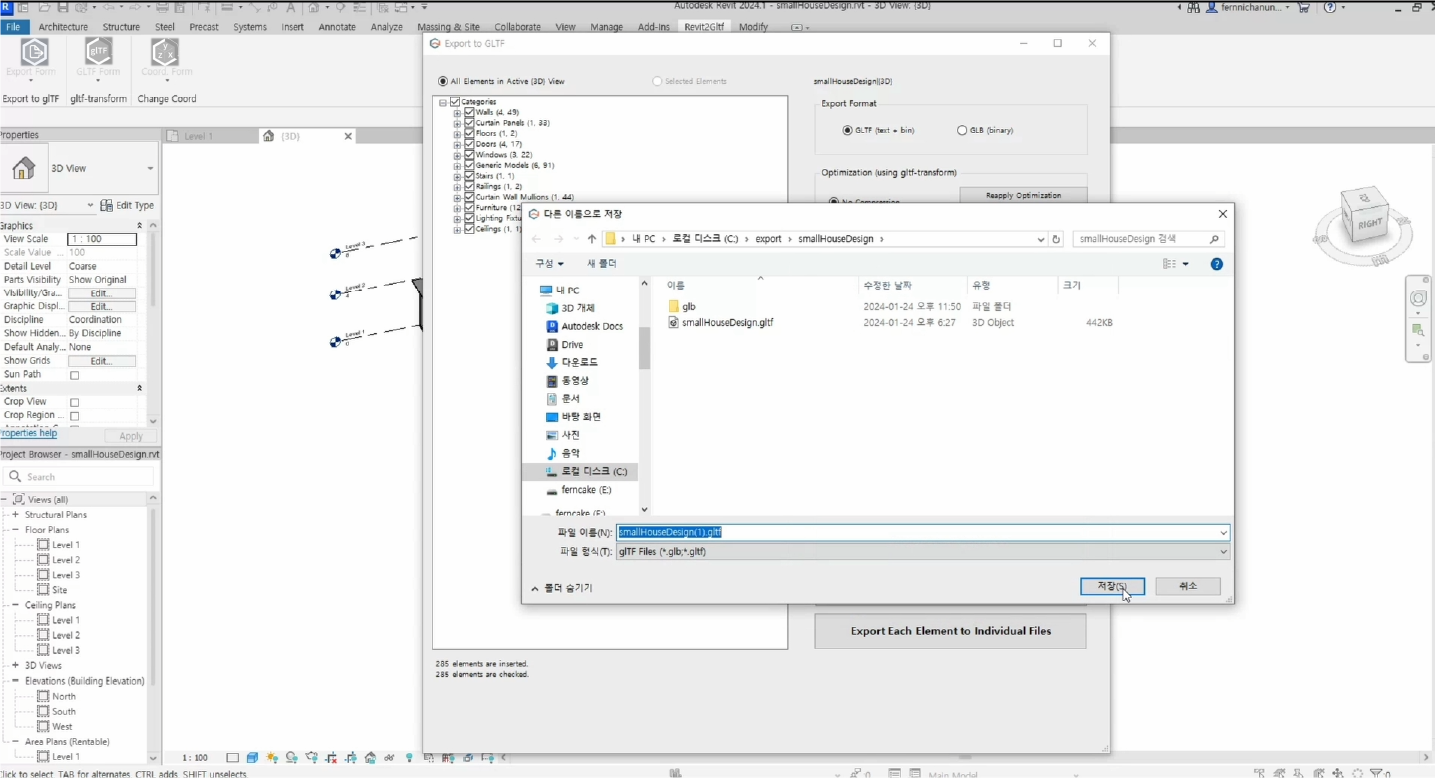
Task: Click the Revit application logo icon
Action: tap(8, 7)
